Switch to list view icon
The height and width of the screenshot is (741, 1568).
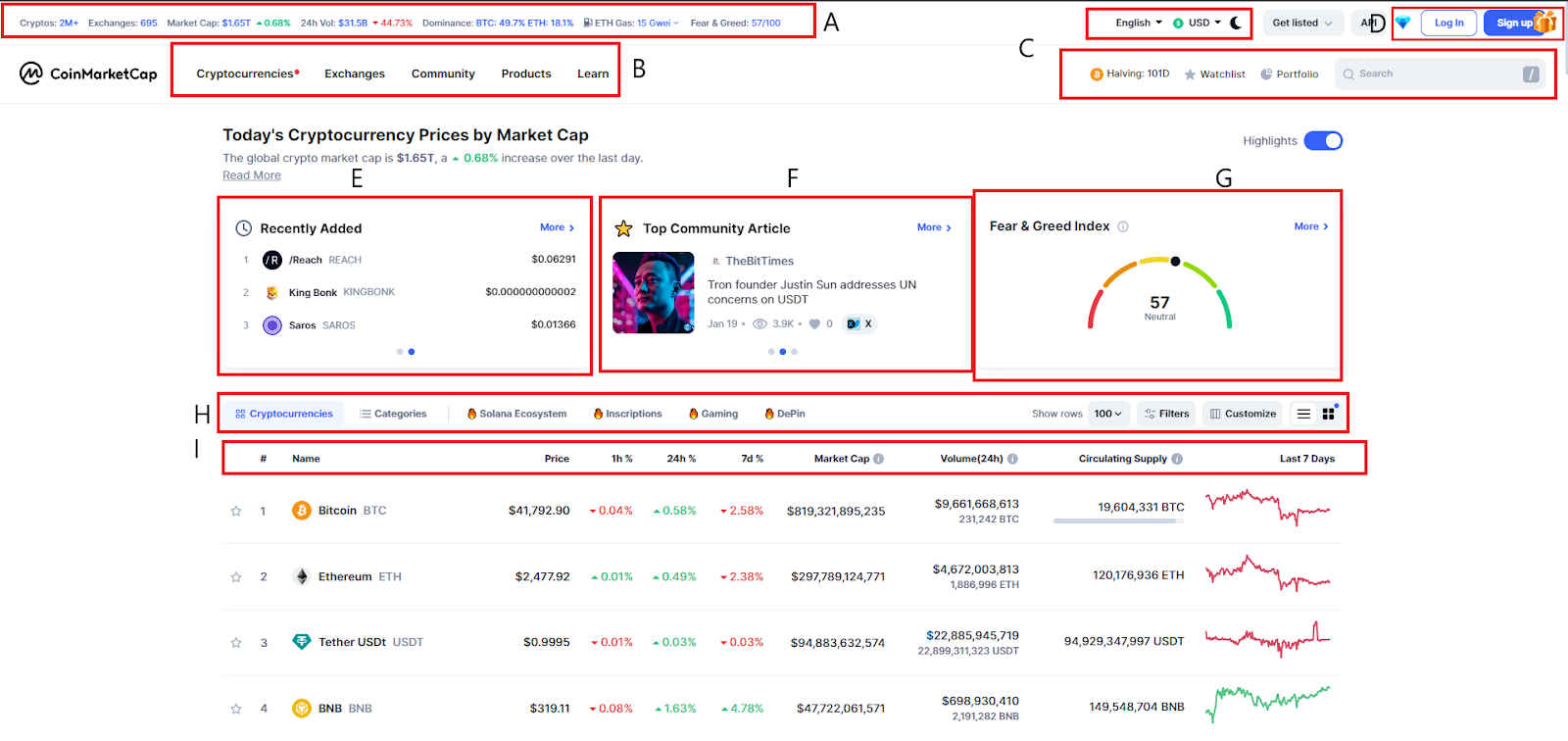pos(1303,414)
